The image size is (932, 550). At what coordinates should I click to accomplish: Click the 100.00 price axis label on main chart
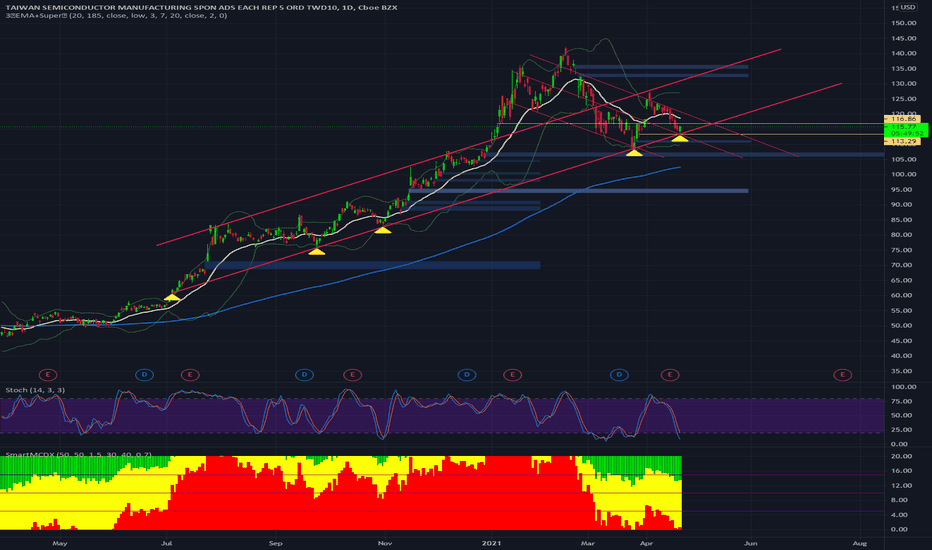pyautogui.click(x=903, y=174)
